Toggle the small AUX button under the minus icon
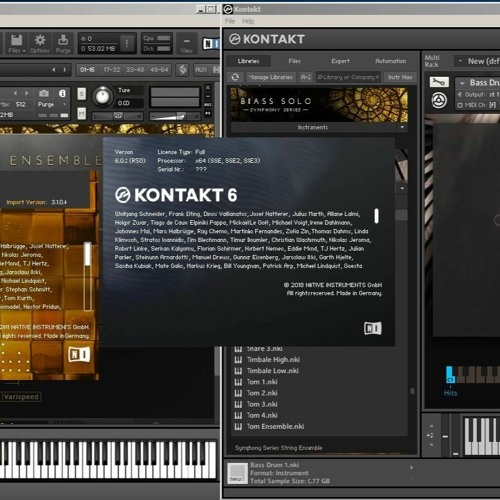The width and height of the screenshot is (500, 500). click(208, 105)
